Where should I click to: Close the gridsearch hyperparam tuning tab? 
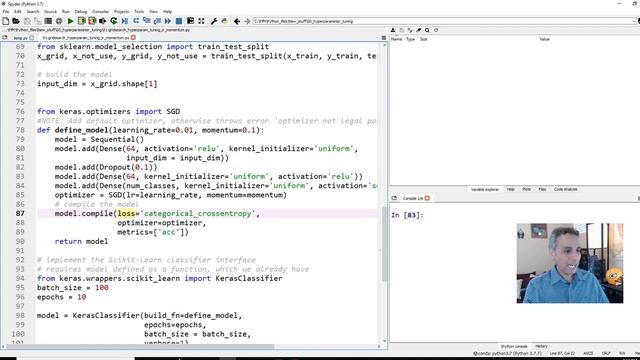tap(133, 38)
